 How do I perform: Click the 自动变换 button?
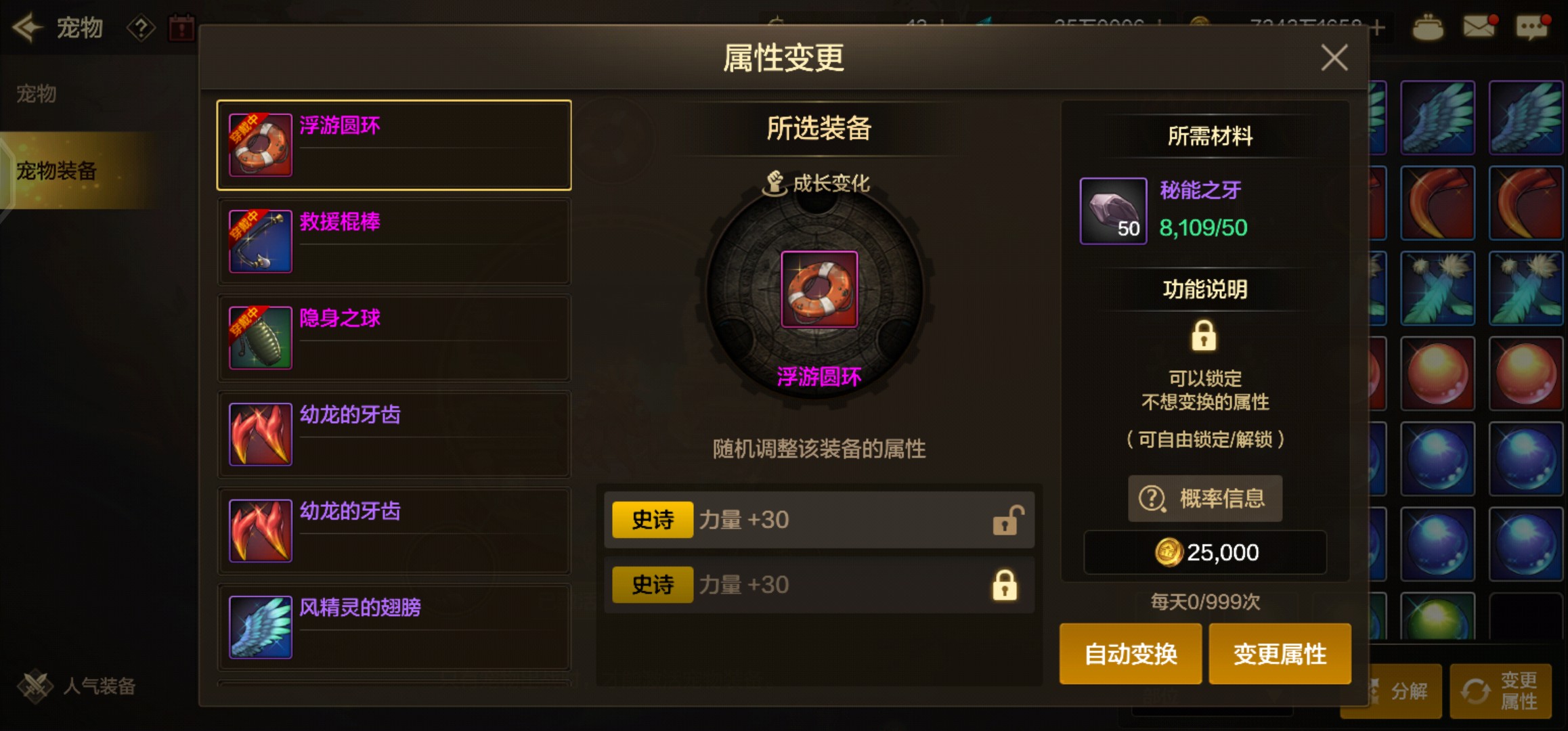(1131, 654)
